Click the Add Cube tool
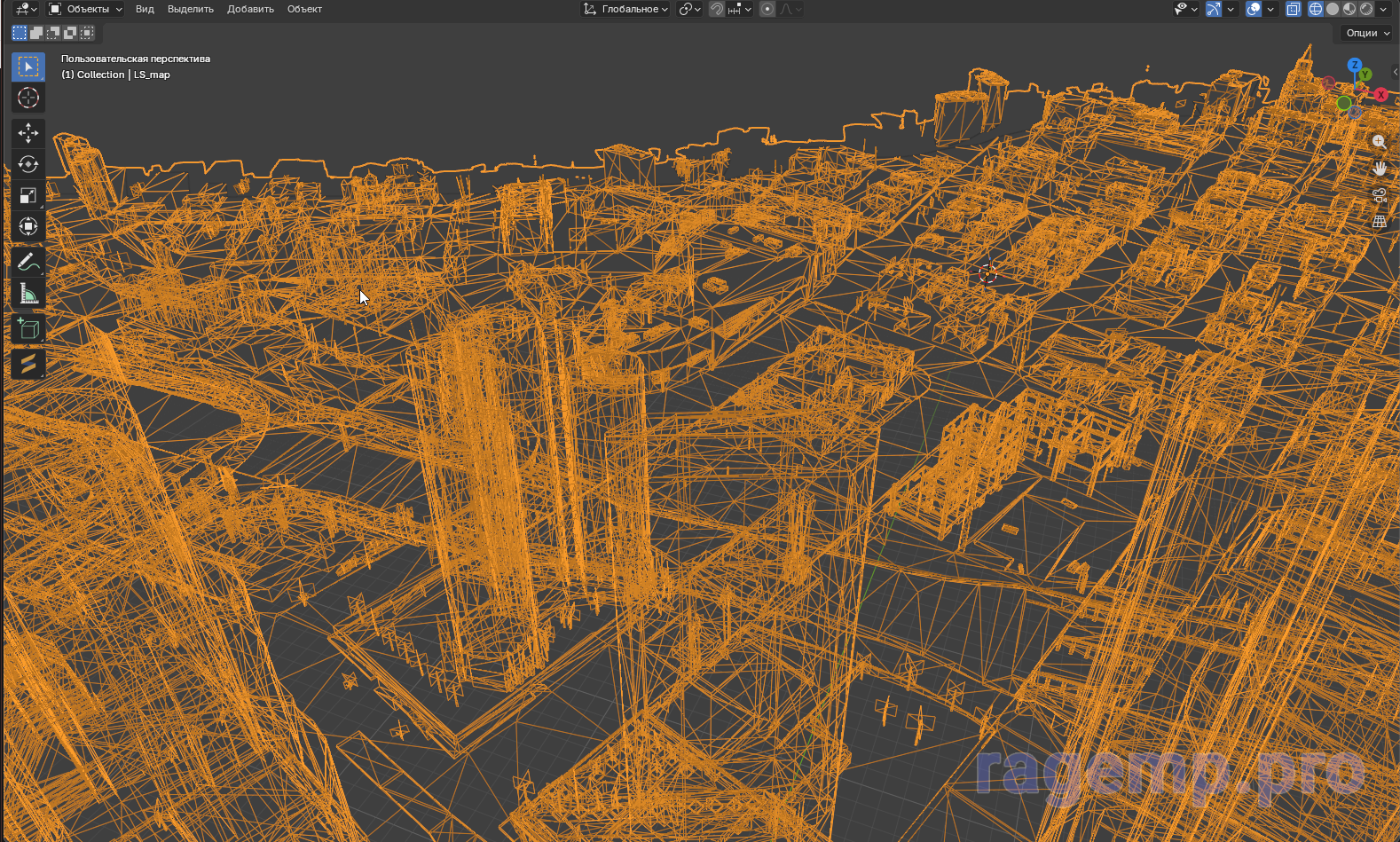The width and height of the screenshot is (1400, 842). pos(28,329)
